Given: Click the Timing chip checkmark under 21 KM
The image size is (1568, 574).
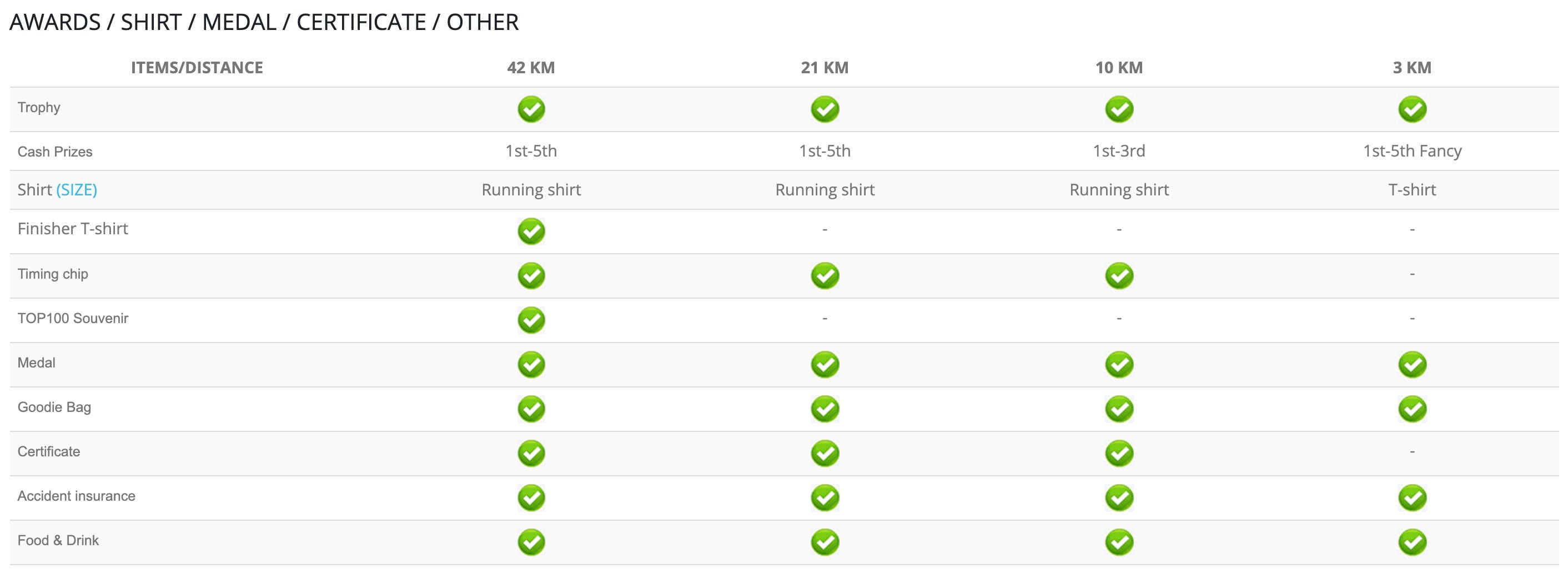Looking at the screenshot, I should click(825, 276).
